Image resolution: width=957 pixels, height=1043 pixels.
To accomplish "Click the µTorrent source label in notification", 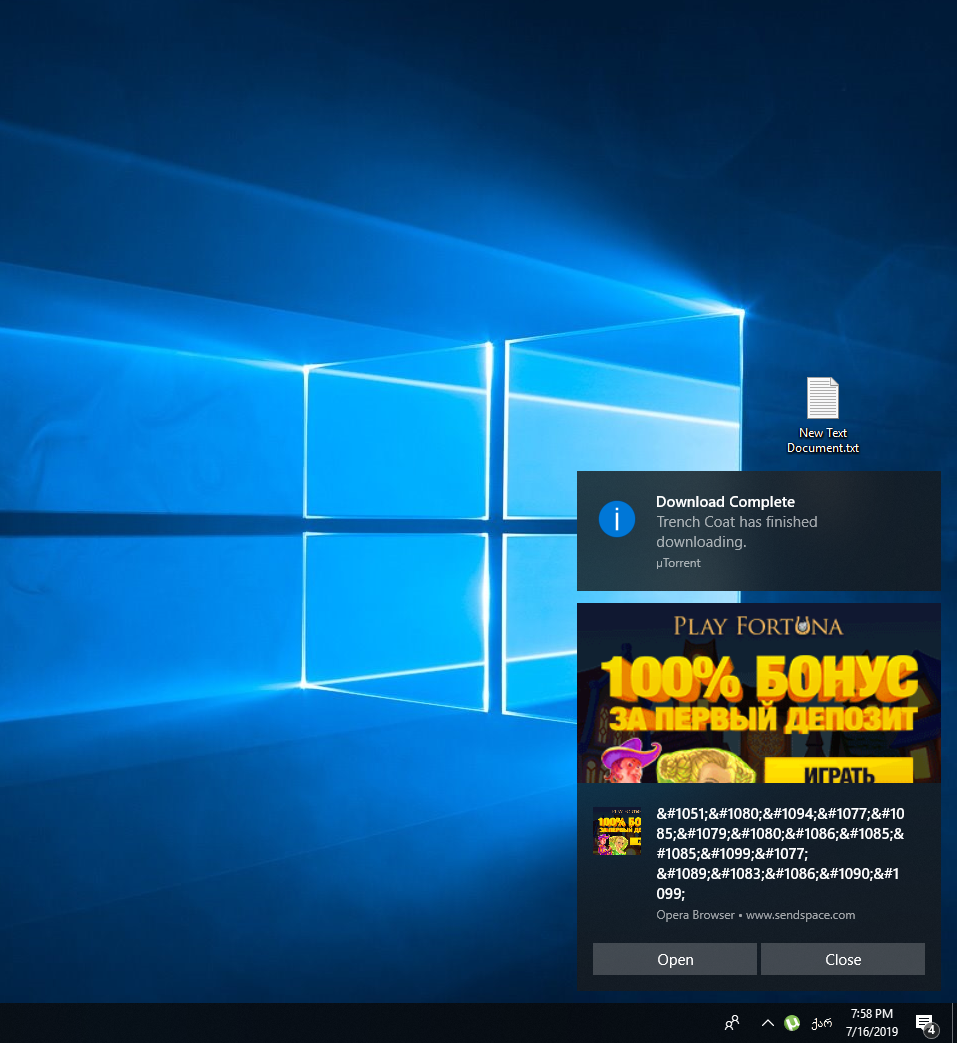I will pyautogui.click(x=678, y=563).
